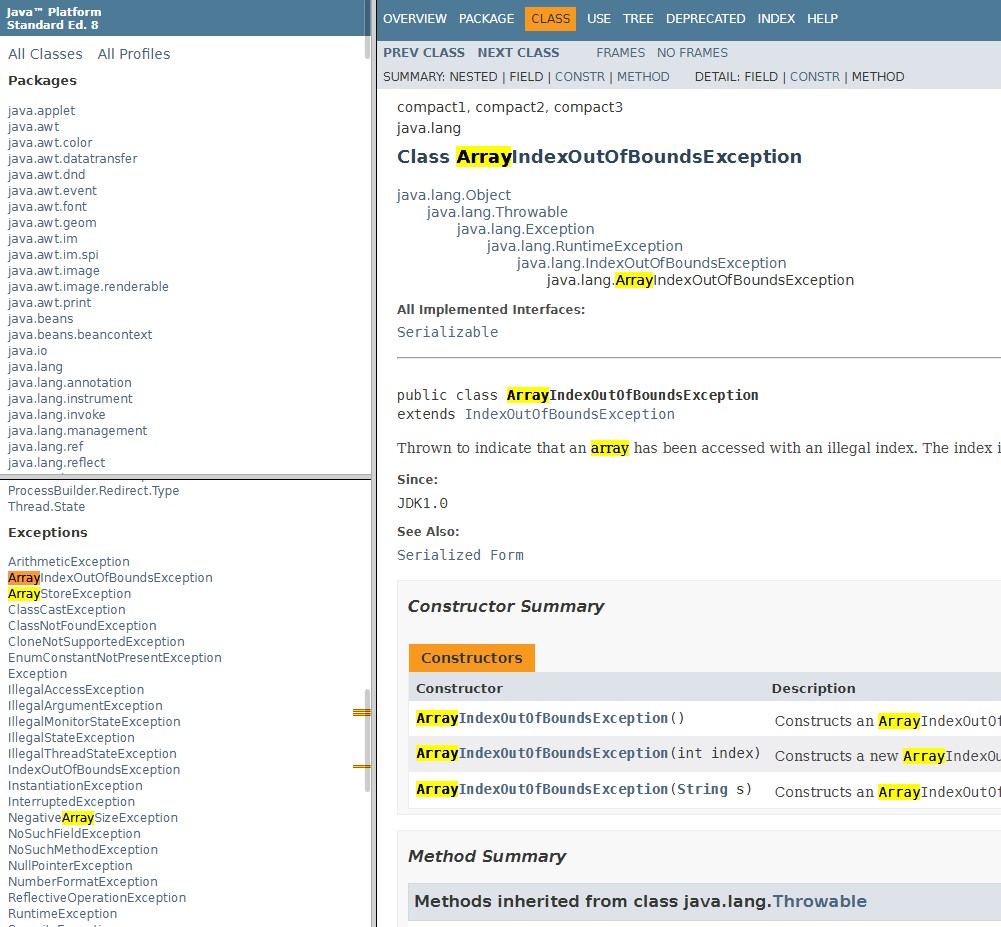Open java.lang package in list
The image size is (1001, 927).
[35, 366]
